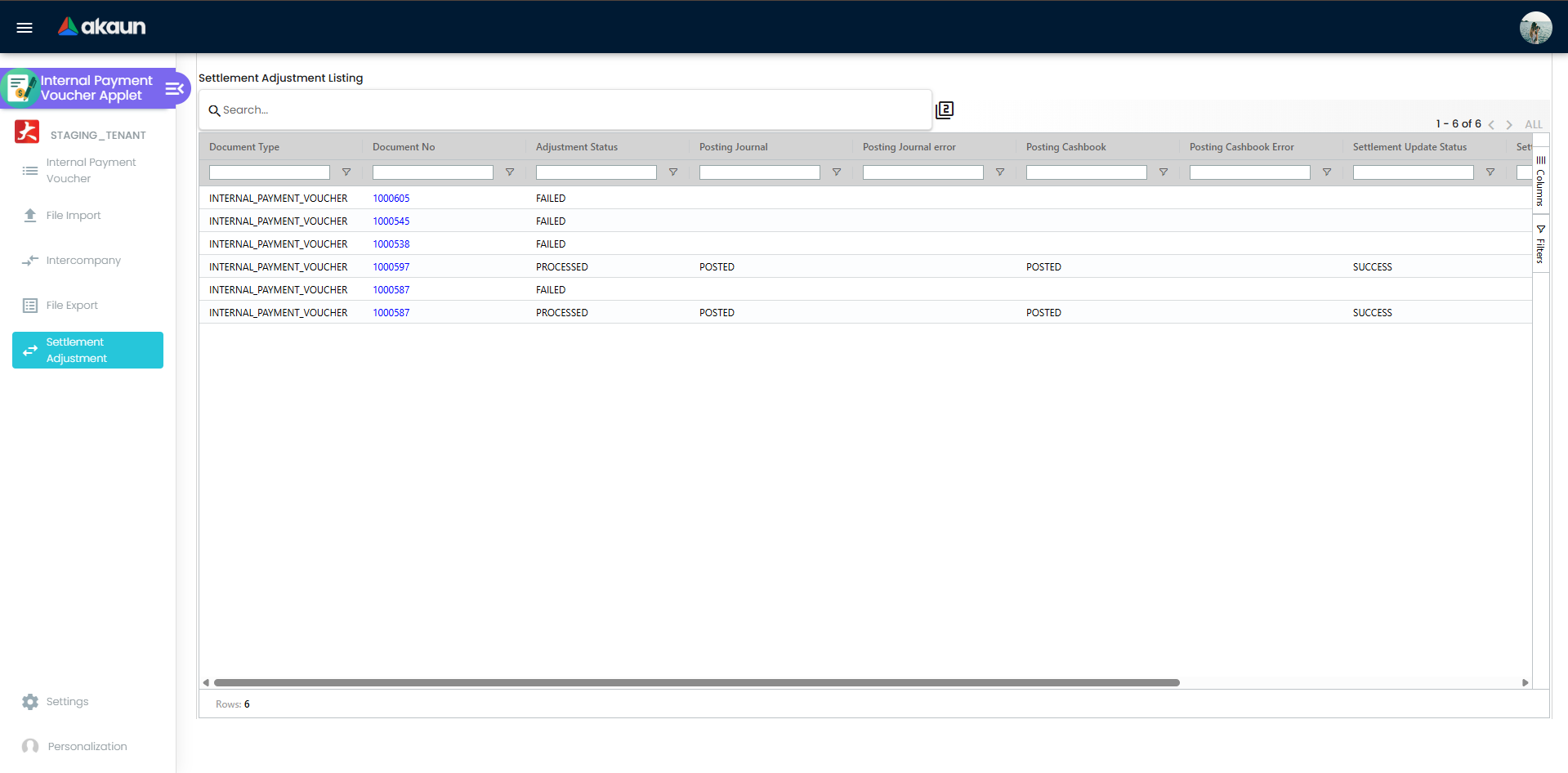Click ALL to show all records
This screenshot has width=1568, height=773.
pyautogui.click(x=1534, y=124)
